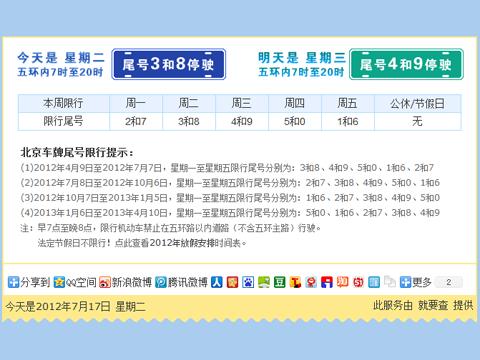Open the QQ空间 share link

click(x=81, y=282)
